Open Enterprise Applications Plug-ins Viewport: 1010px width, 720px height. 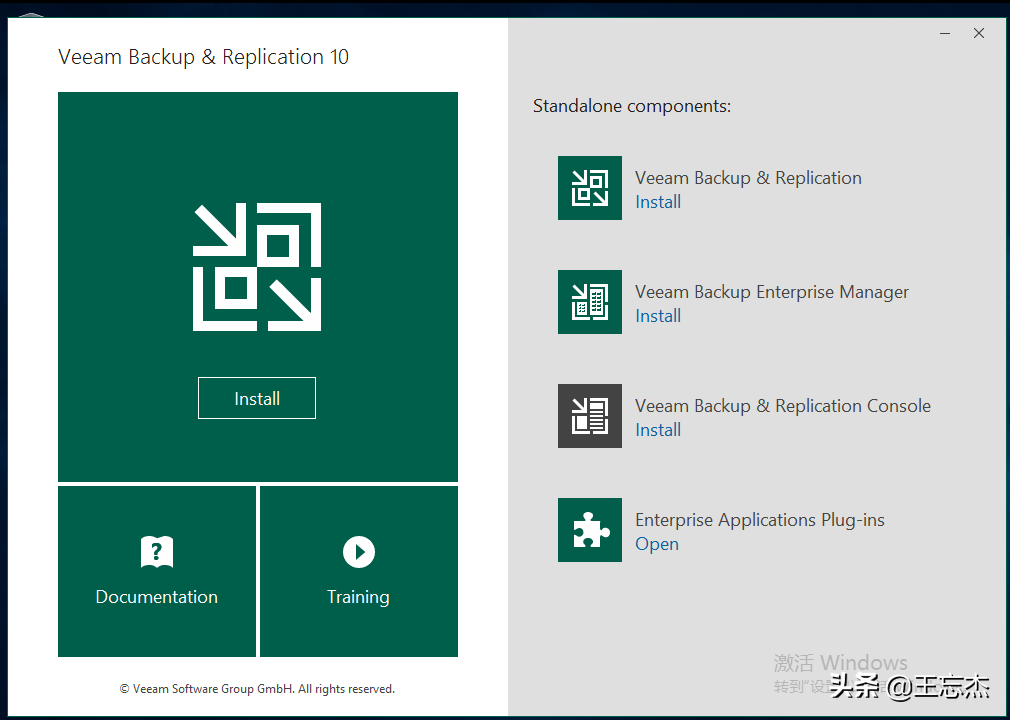click(x=657, y=544)
